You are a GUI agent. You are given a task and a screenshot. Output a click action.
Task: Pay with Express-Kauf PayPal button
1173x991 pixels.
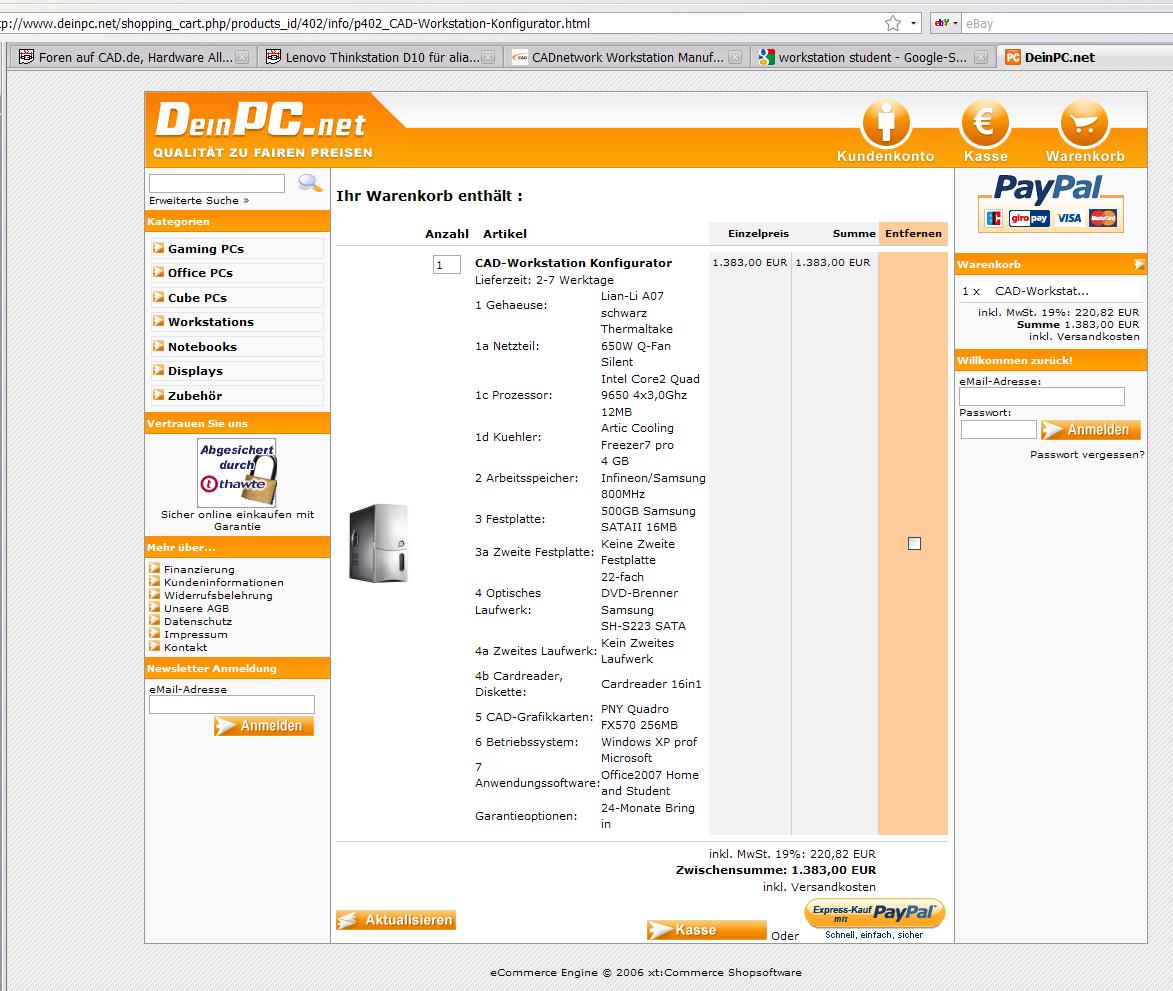[x=875, y=912]
